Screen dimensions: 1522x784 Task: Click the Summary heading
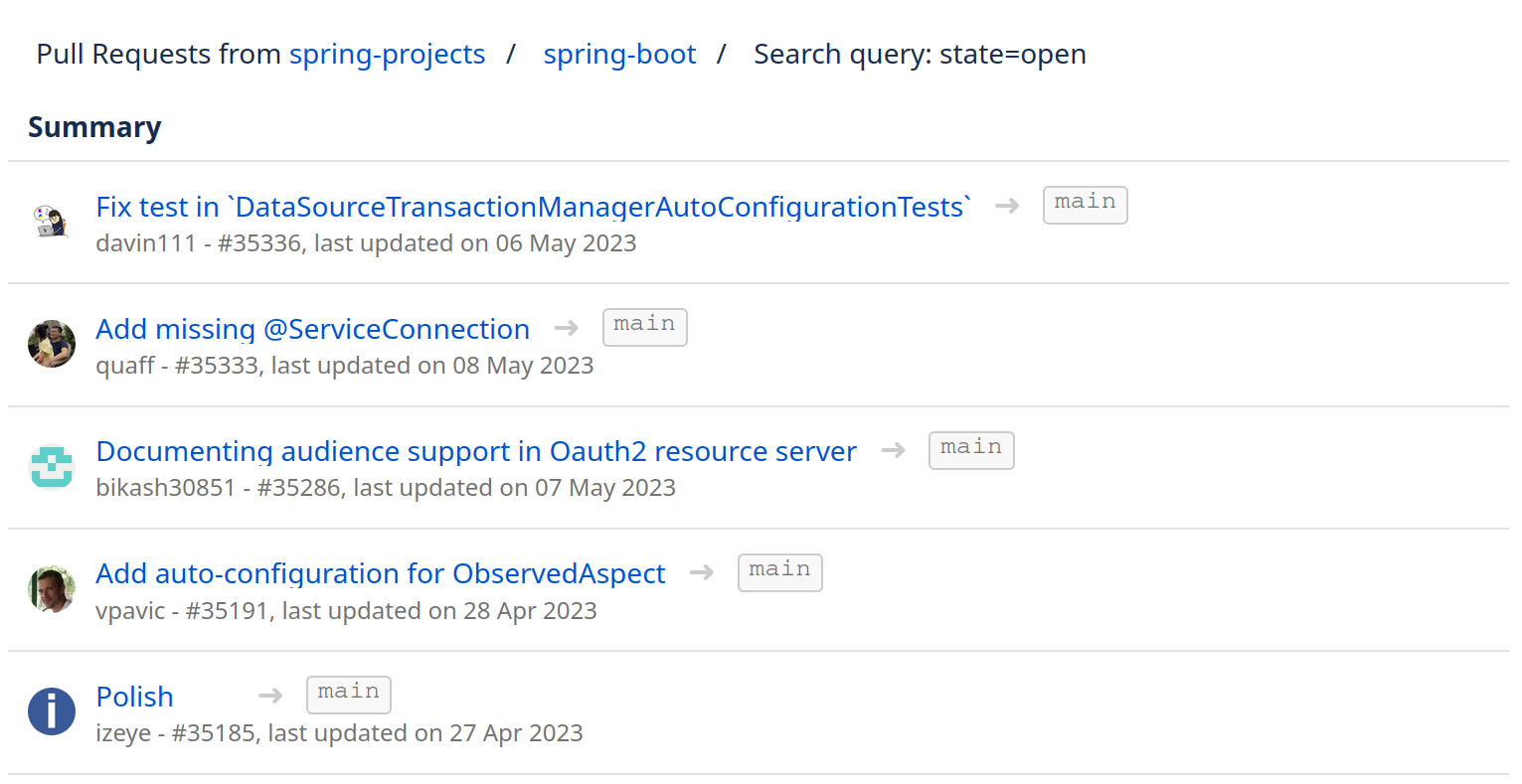[94, 127]
